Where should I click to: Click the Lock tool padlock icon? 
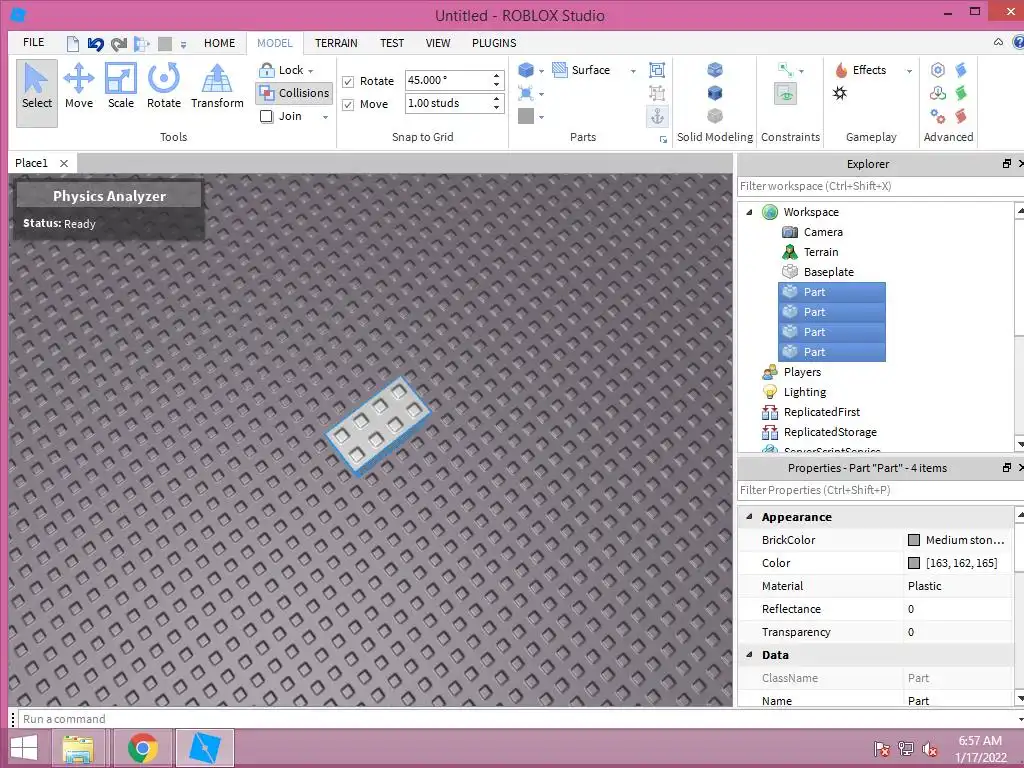click(266, 70)
